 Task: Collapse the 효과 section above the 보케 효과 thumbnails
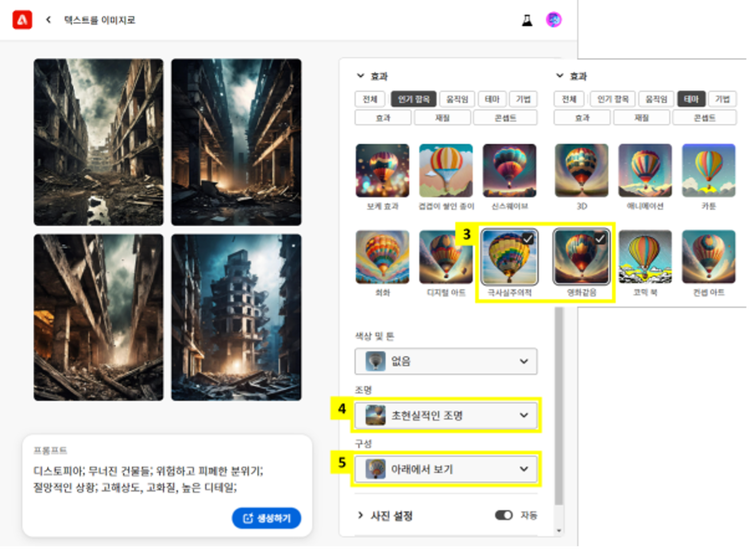[360, 76]
